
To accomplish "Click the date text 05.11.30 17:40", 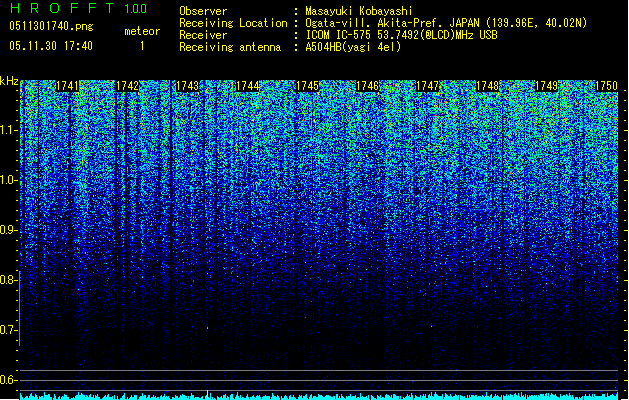I will pyautogui.click(x=51, y=46).
